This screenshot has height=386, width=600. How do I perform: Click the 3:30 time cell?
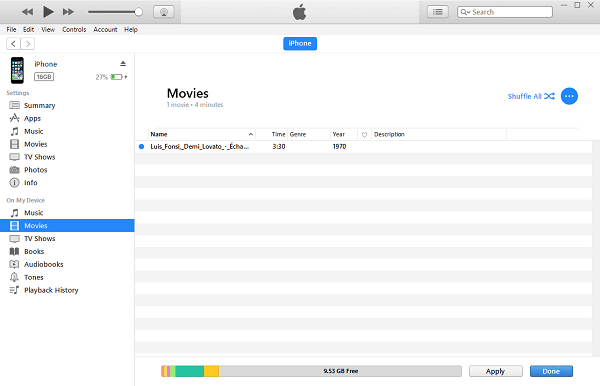pos(279,147)
